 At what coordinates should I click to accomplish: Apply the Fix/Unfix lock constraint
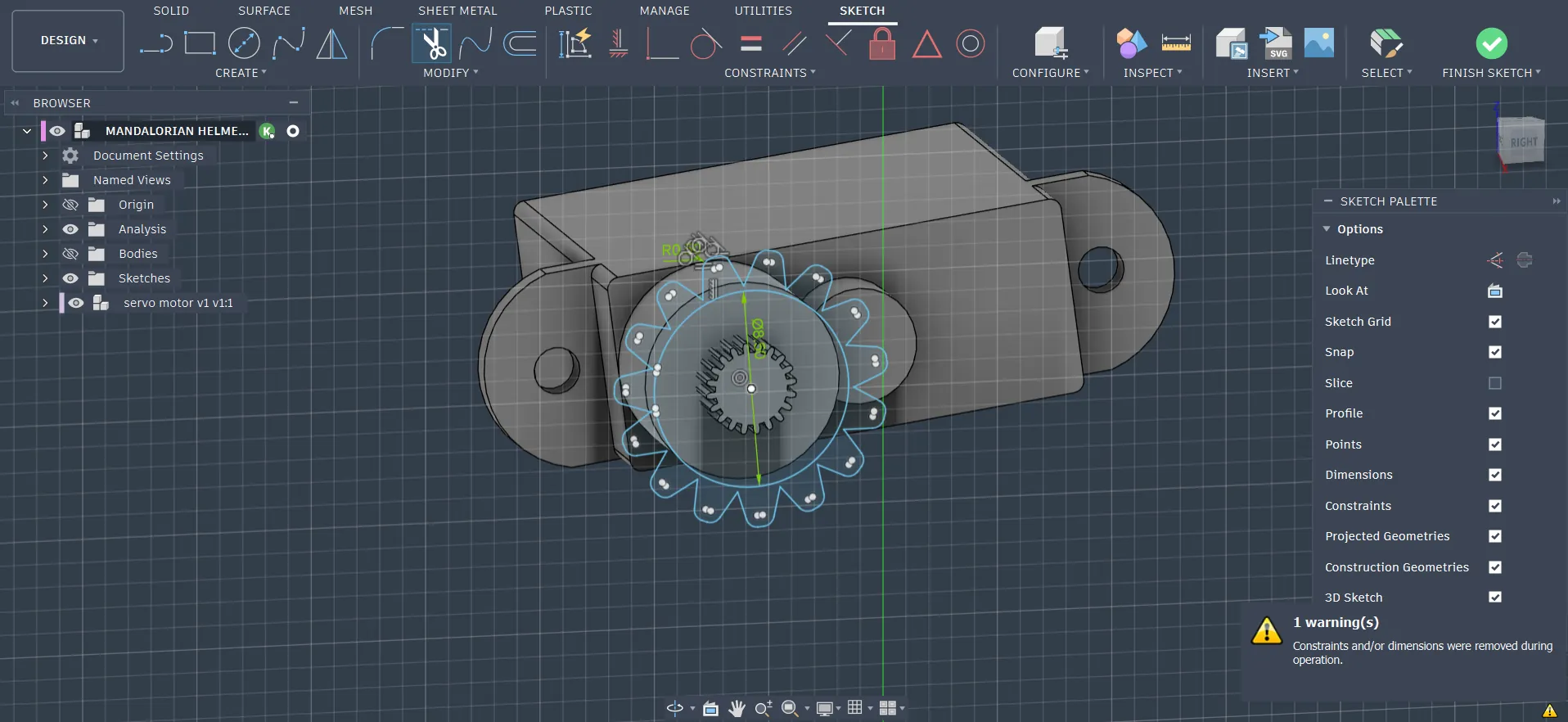click(882, 43)
